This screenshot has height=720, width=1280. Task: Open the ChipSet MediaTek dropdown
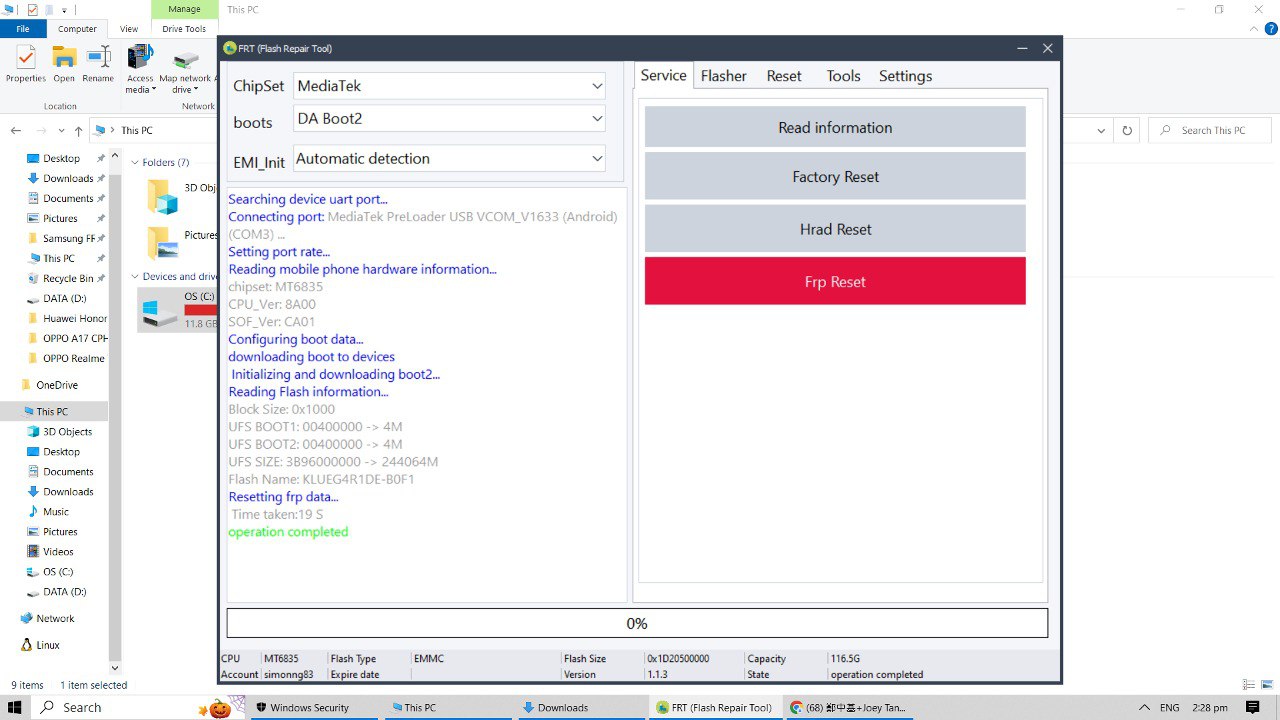click(x=450, y=86)
